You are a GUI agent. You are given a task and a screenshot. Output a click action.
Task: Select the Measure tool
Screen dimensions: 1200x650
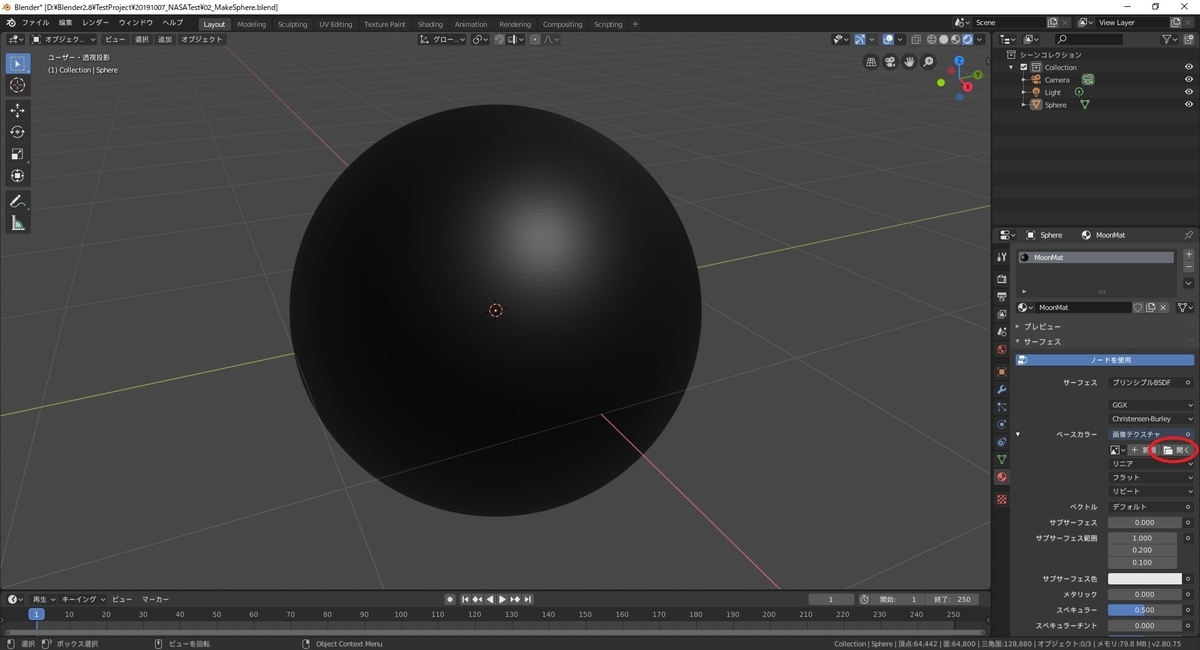(17, 223)
